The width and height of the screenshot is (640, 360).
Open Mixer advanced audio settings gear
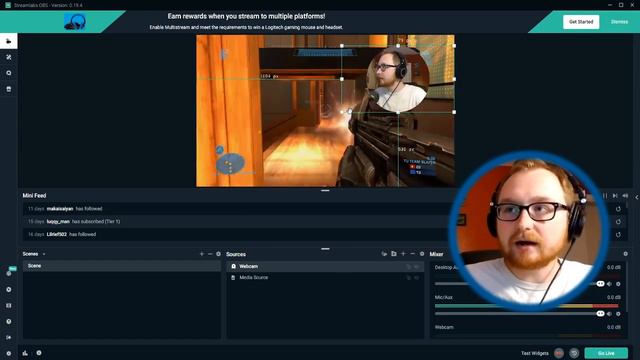tap(625, 254)
